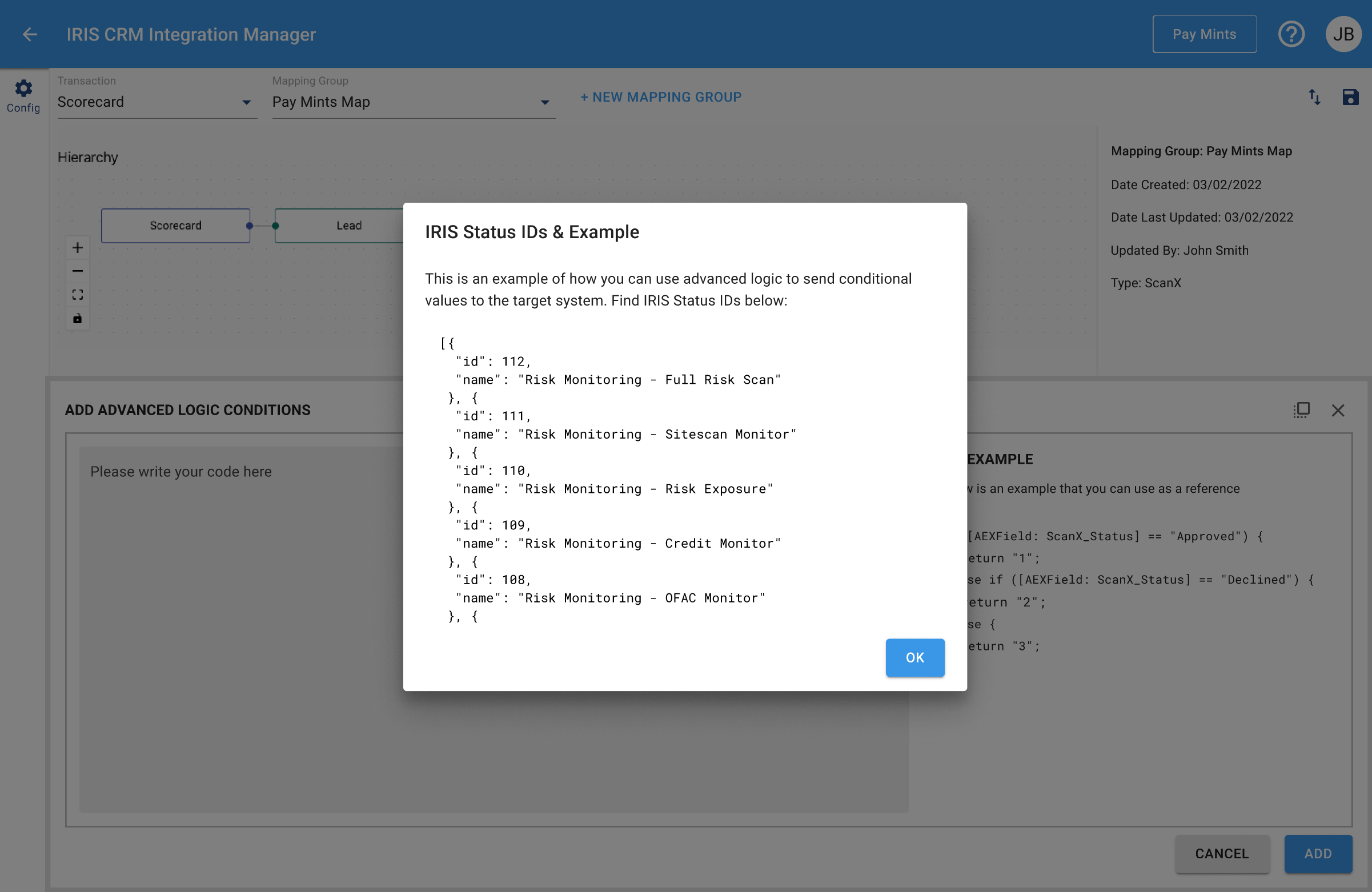Click the "Risk Monitoring - Risk Exposure" line
1372x892 pixels.
[x=614, y=489]
